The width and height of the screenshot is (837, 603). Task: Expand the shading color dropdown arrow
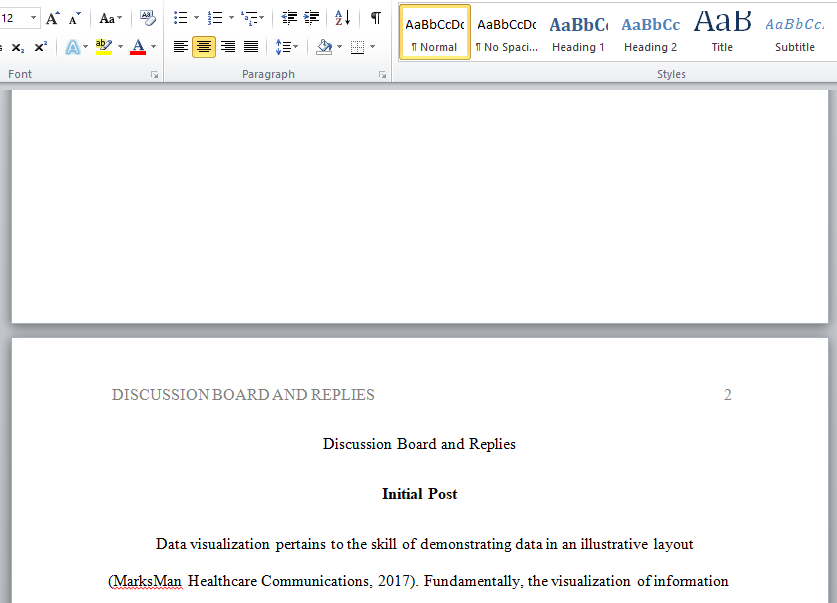339,47
